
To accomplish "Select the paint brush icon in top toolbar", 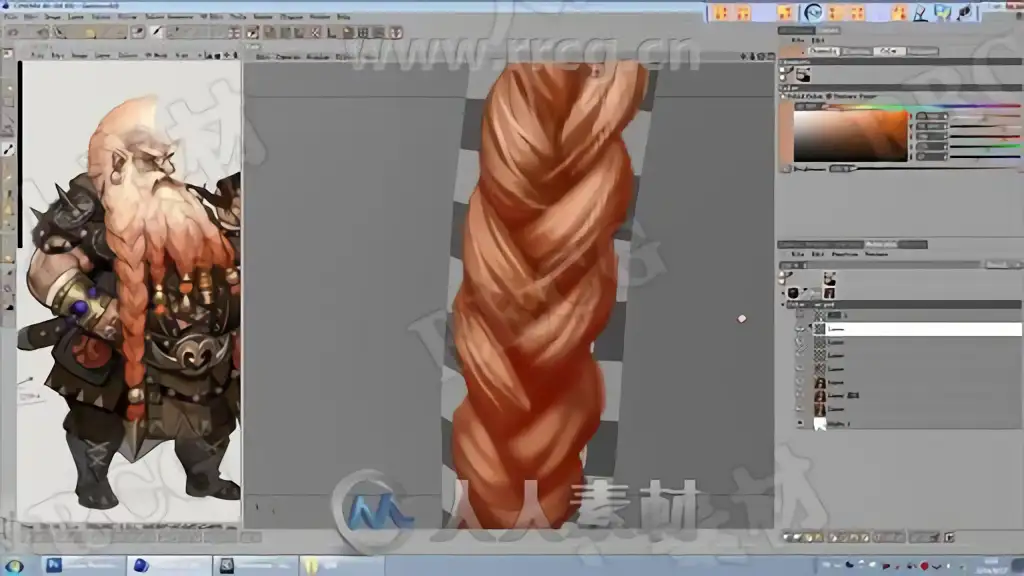I will (157, 32).
